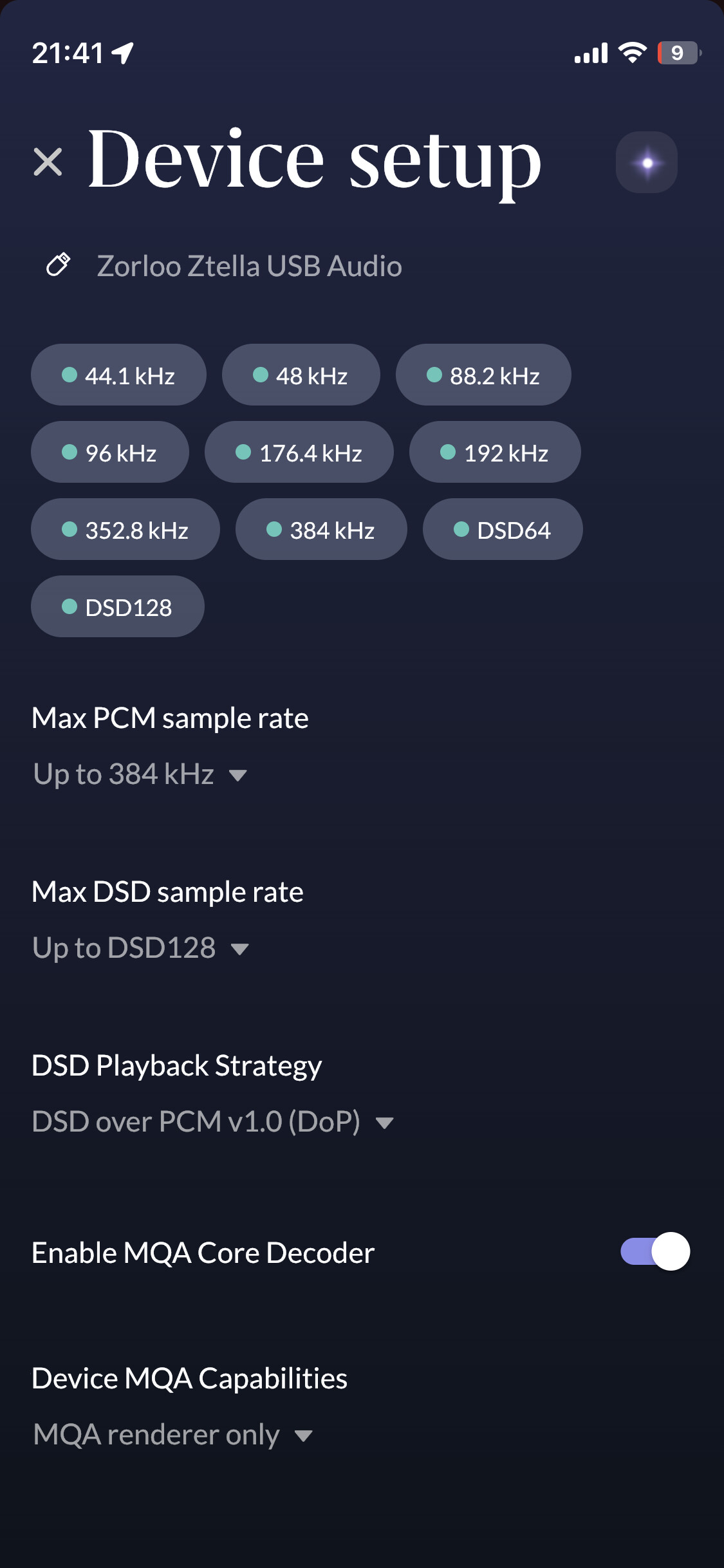Select the 192 kHz chip
Screen dimensions: 724x1568
tap(495, 452)
